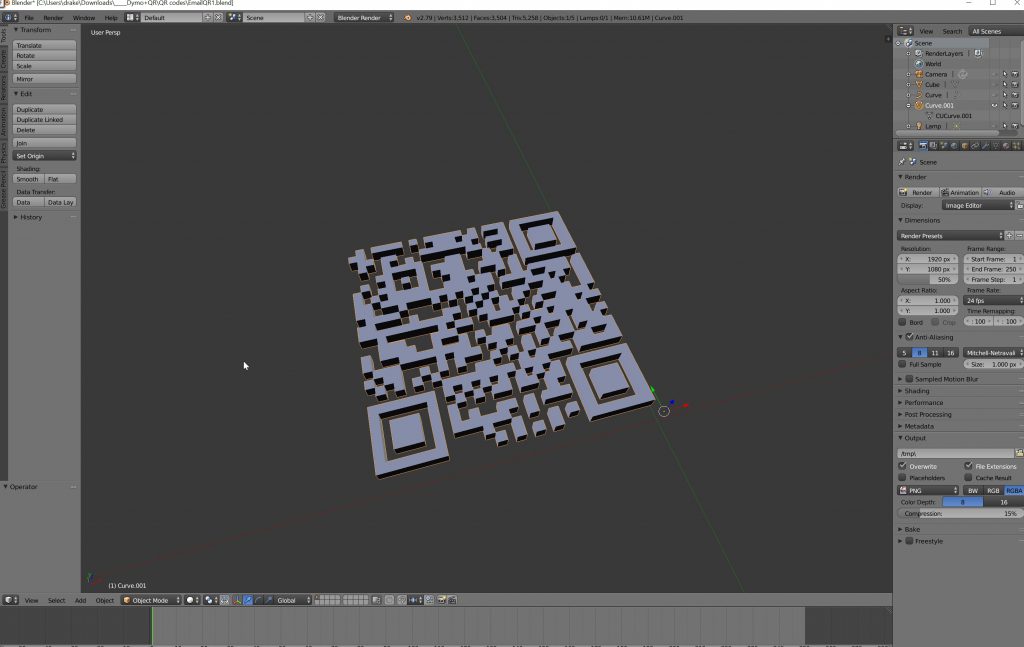Open the Object Mode dropdown
This screenshot has width=1024, height=647.
[150, 600]
